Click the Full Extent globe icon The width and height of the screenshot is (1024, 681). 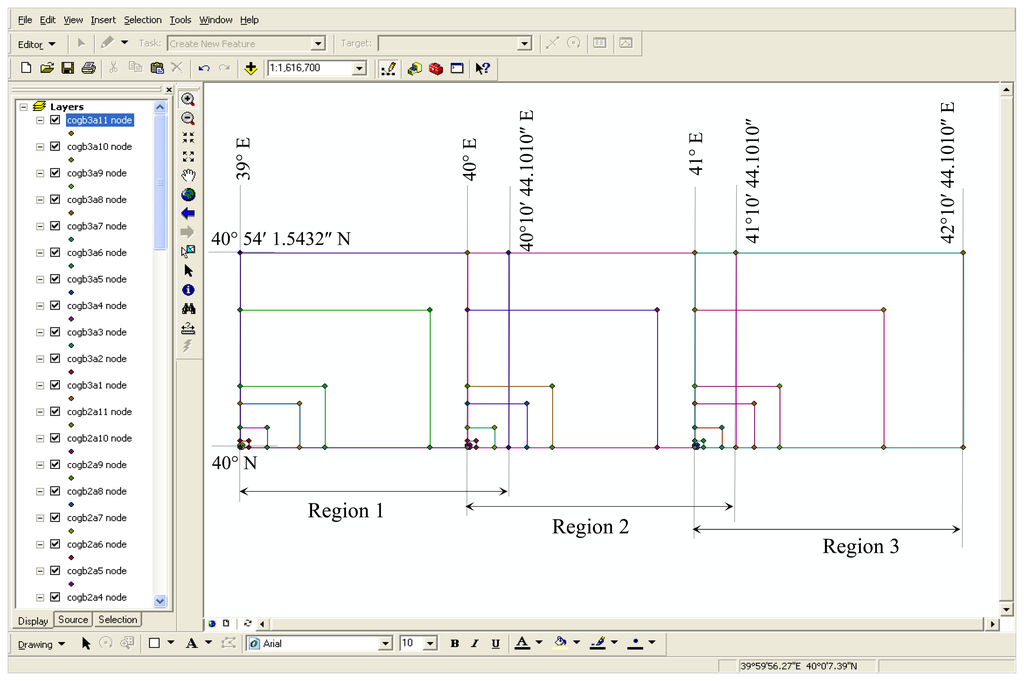tap(188, 195)
